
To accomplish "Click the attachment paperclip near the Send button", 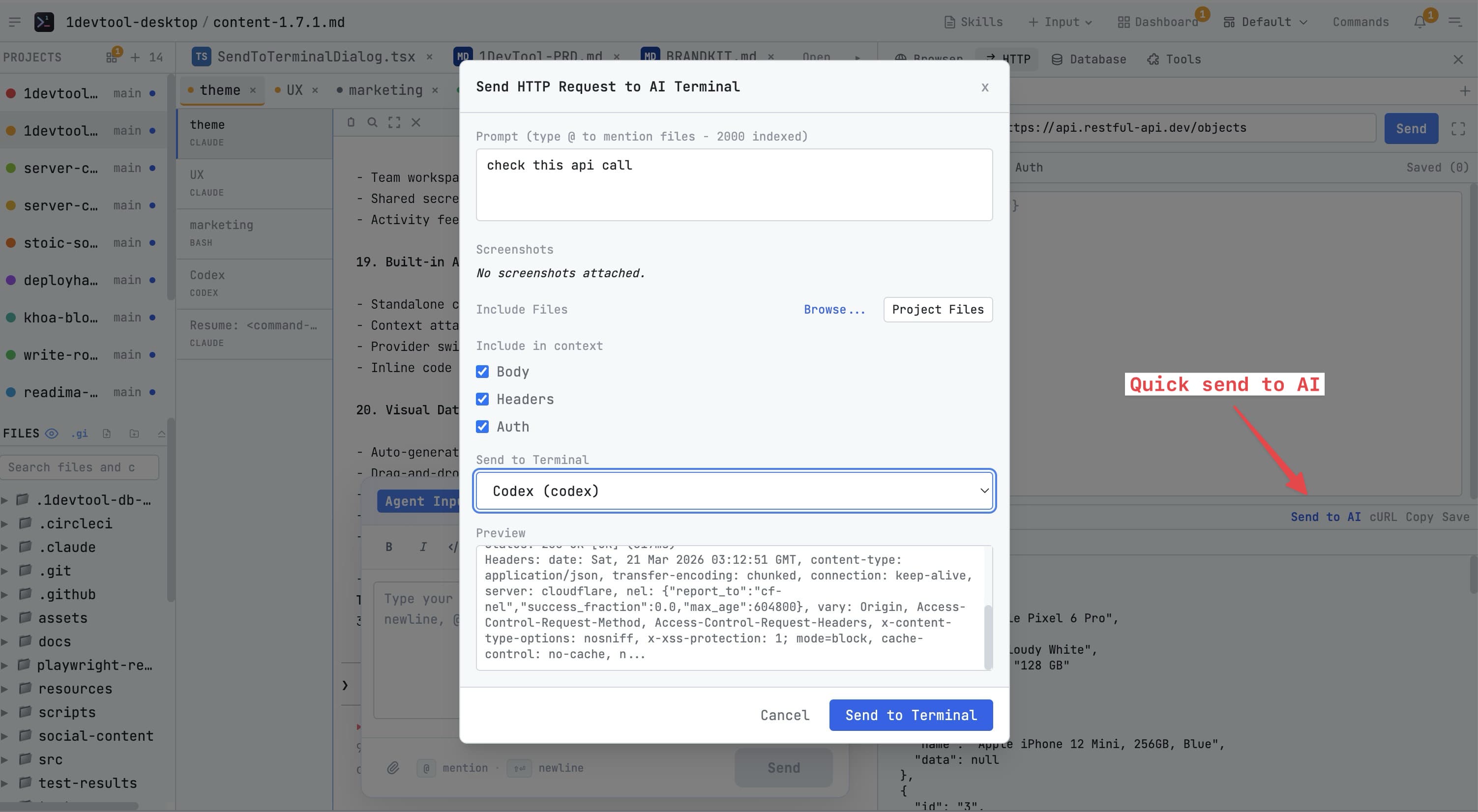I will point(394,768).
